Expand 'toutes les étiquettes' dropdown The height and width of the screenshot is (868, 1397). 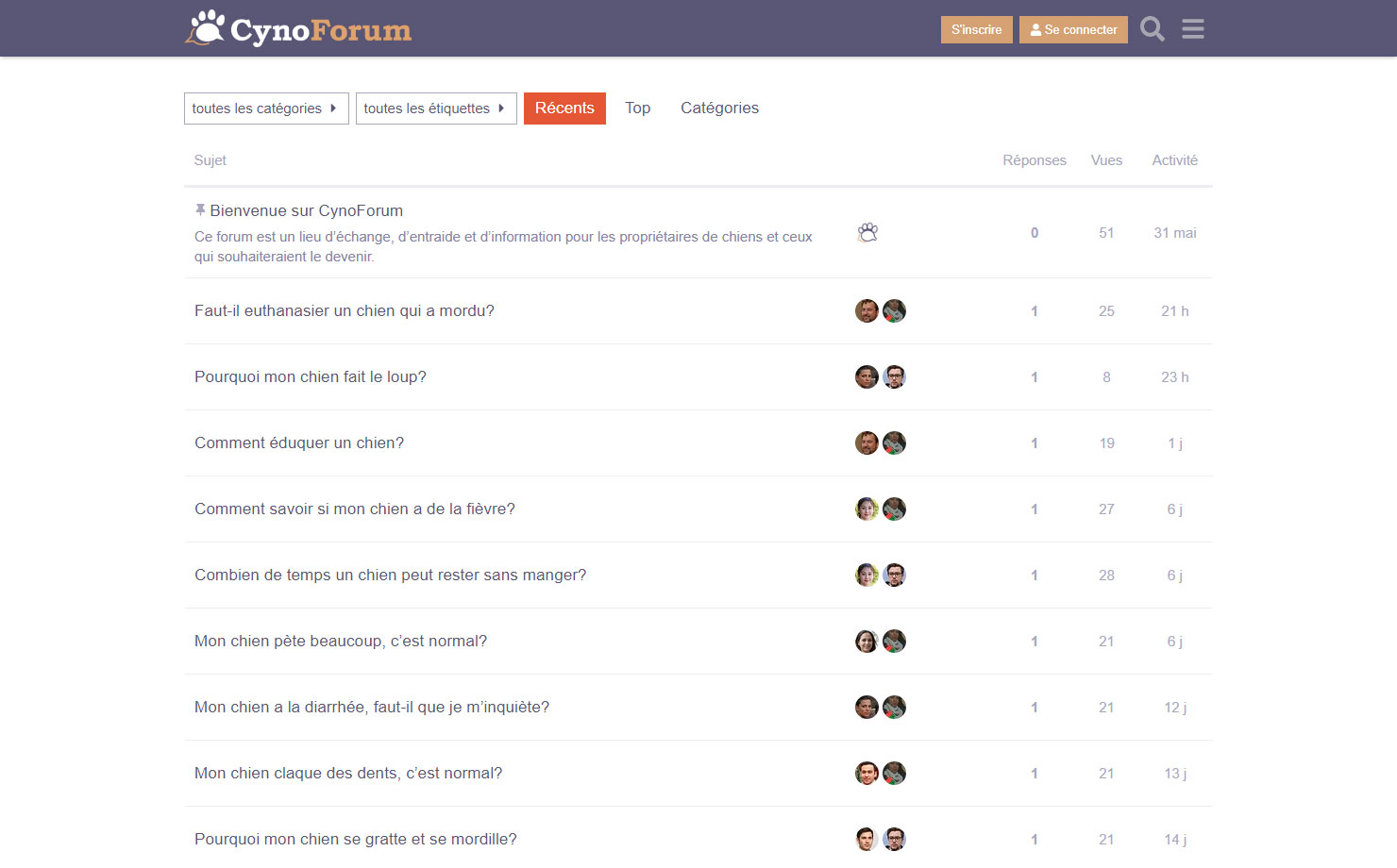coord(436,108)
